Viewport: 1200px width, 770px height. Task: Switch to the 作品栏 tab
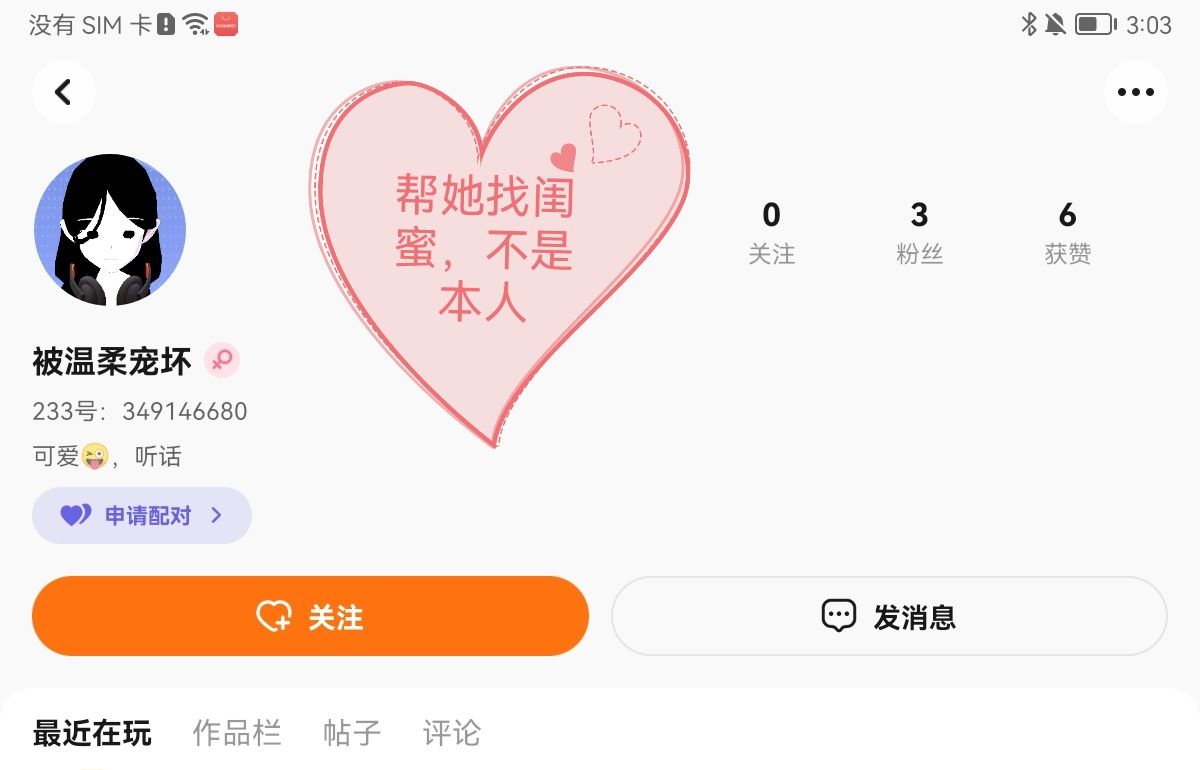pos(237,733)
